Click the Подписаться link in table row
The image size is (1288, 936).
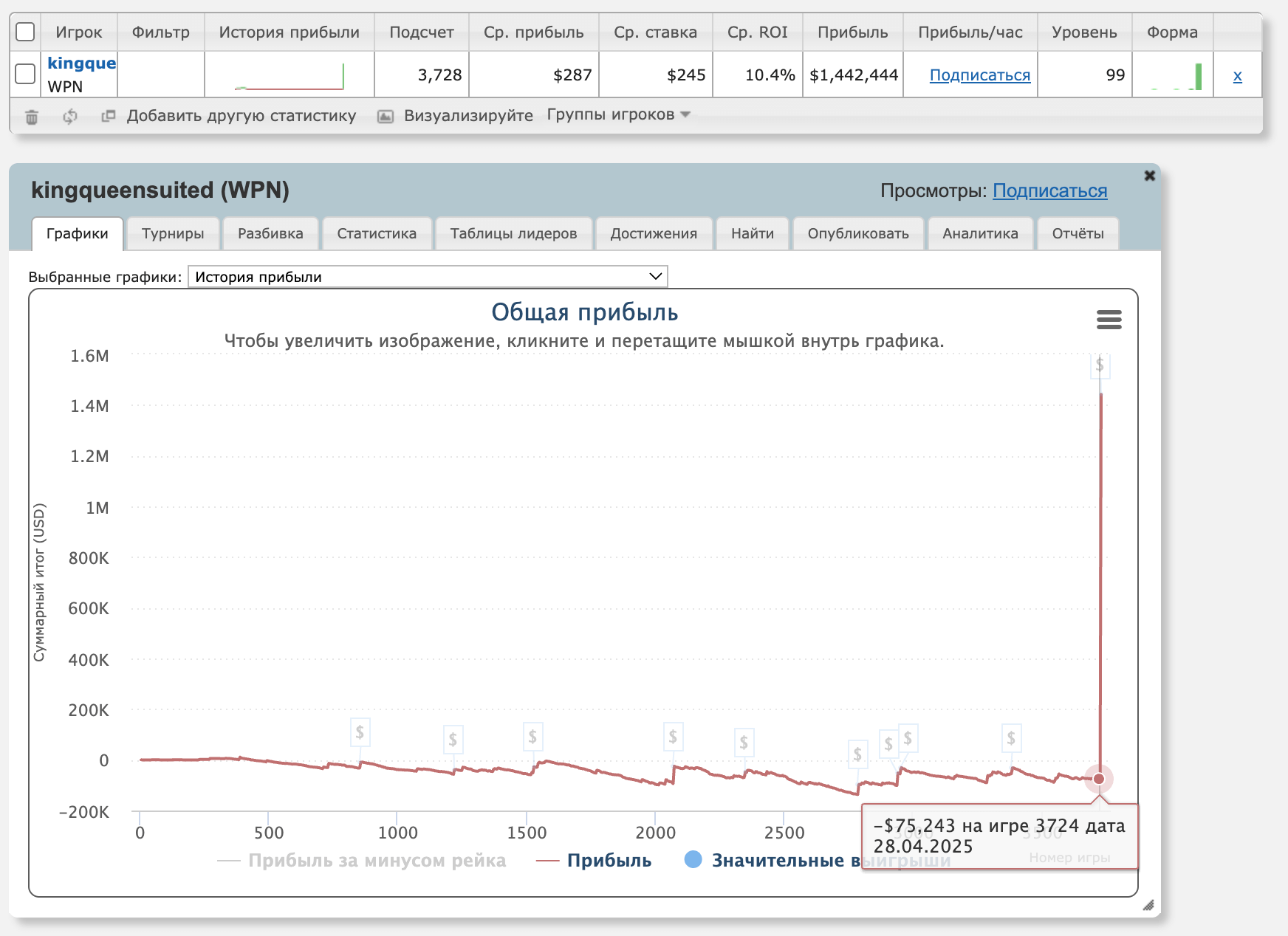pos(979,75)
